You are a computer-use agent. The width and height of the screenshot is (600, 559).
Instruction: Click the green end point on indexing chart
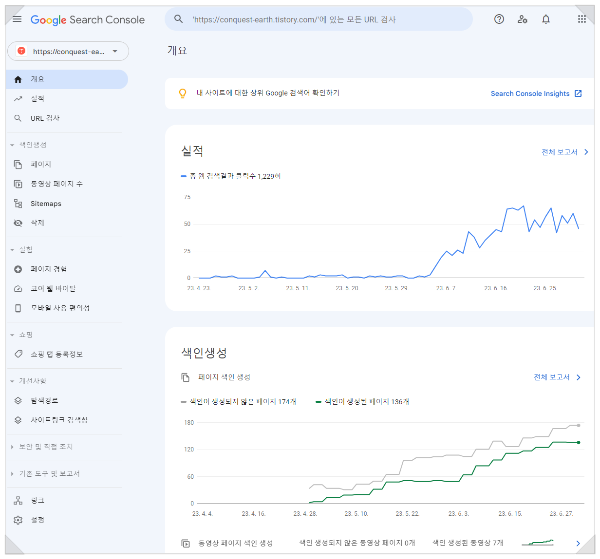[x=579, y=443]
